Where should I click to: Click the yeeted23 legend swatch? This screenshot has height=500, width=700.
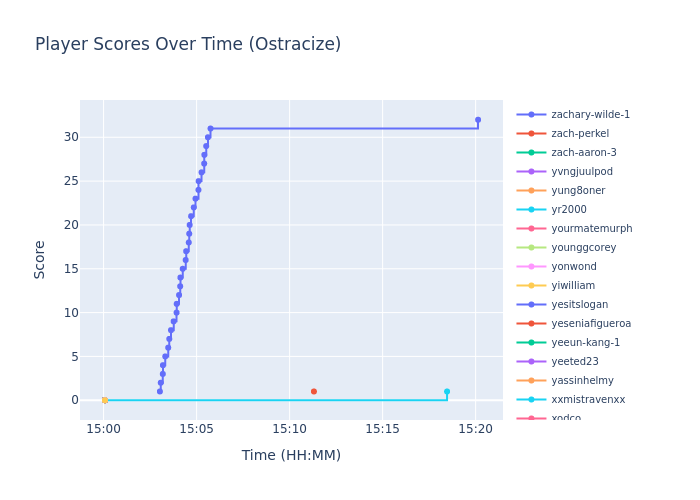click(x=531, y=362)
